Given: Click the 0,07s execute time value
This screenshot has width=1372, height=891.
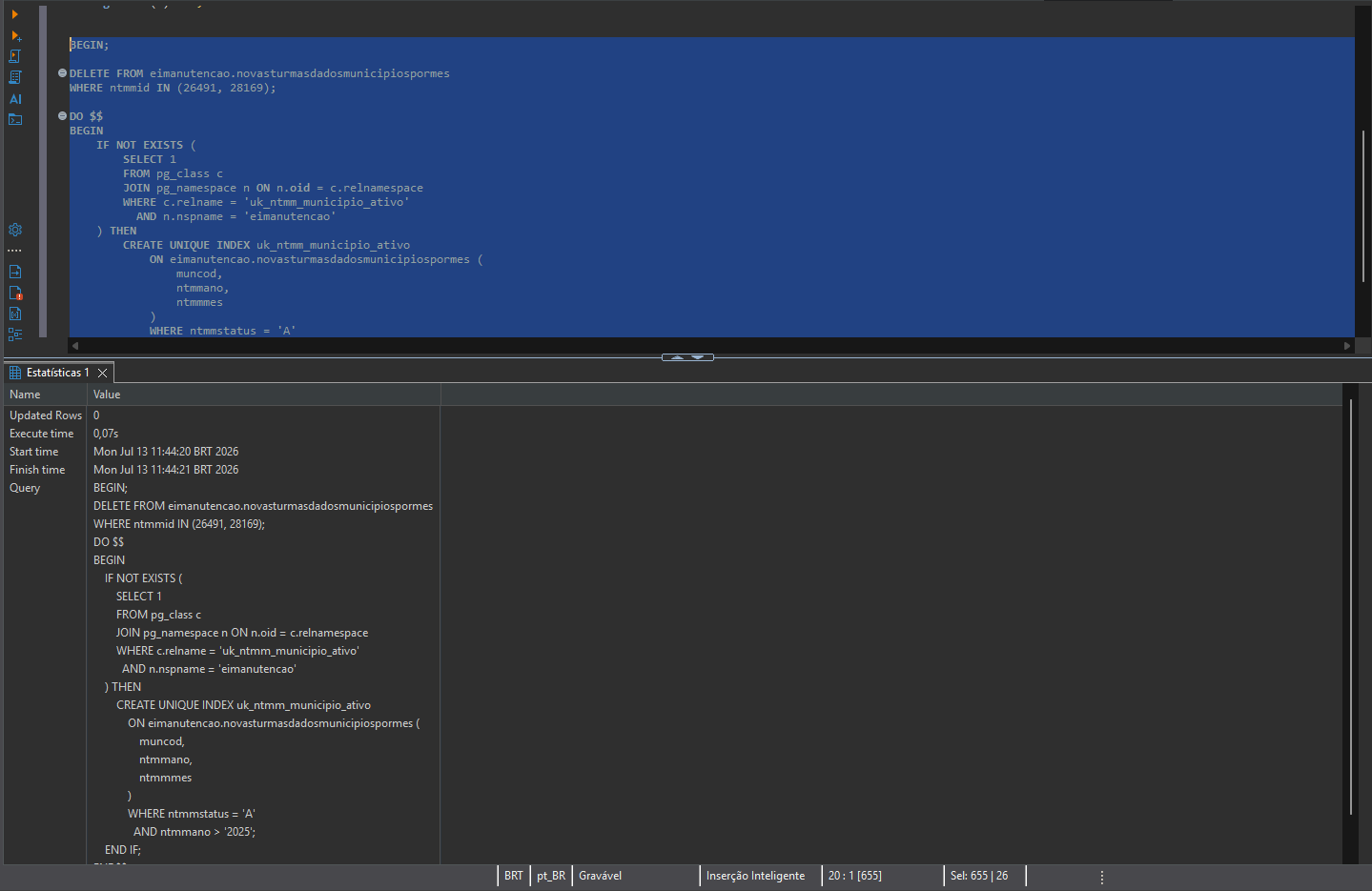Looking at the screenshot, I should tap(106, 434).
